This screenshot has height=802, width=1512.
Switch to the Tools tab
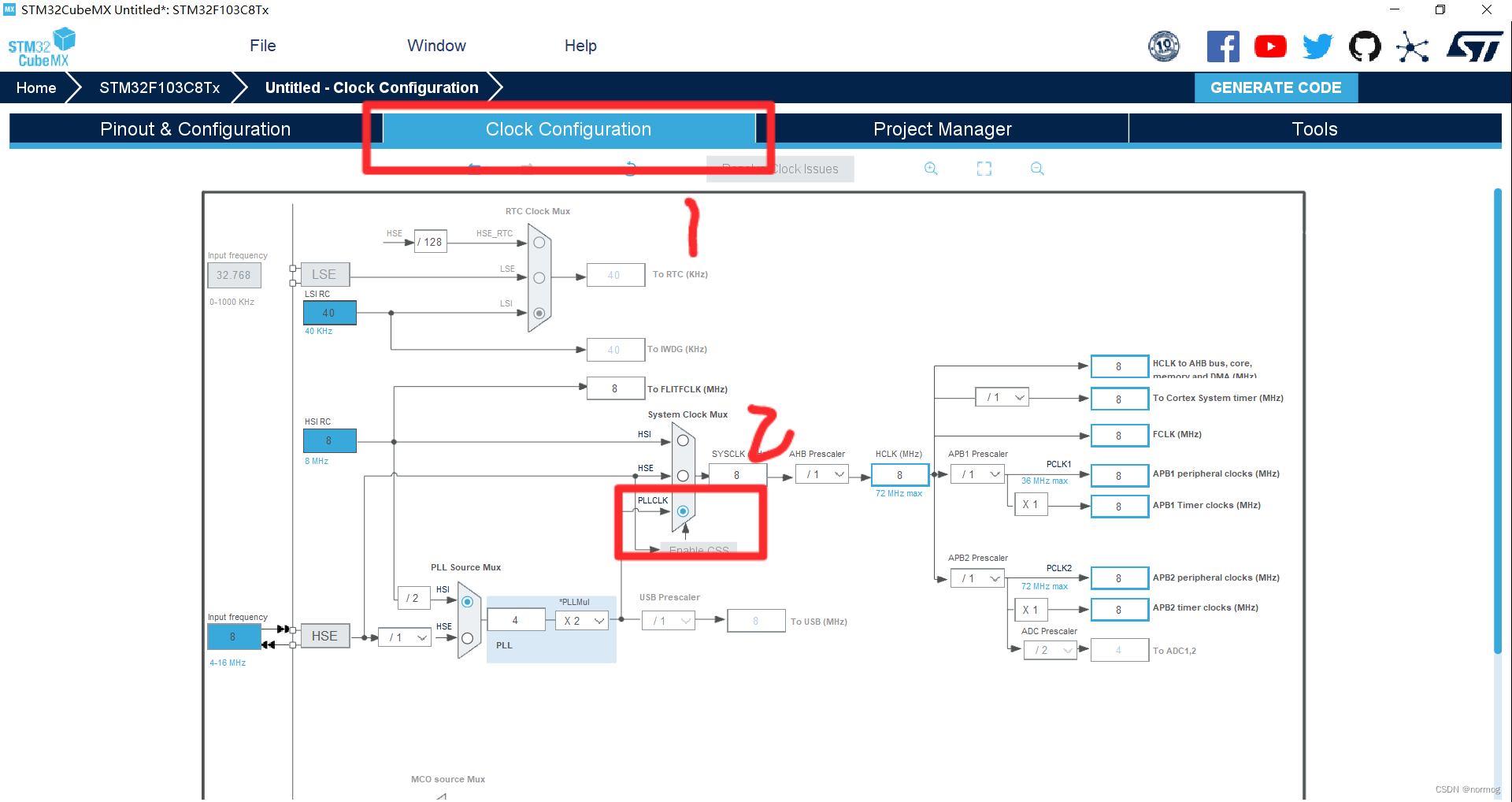1314,129
